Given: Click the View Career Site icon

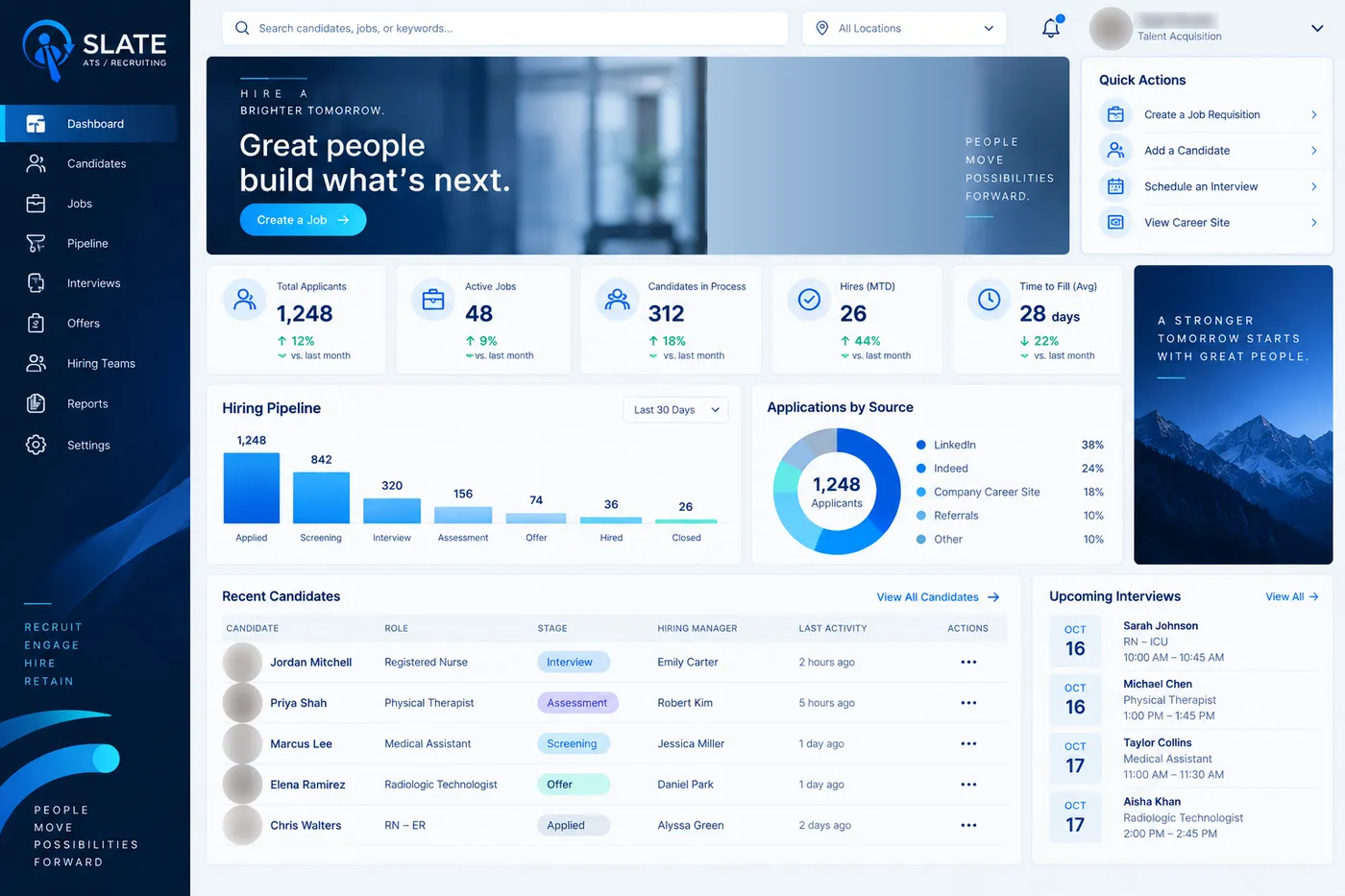Looking at the screenshot, I should 1115,223.
